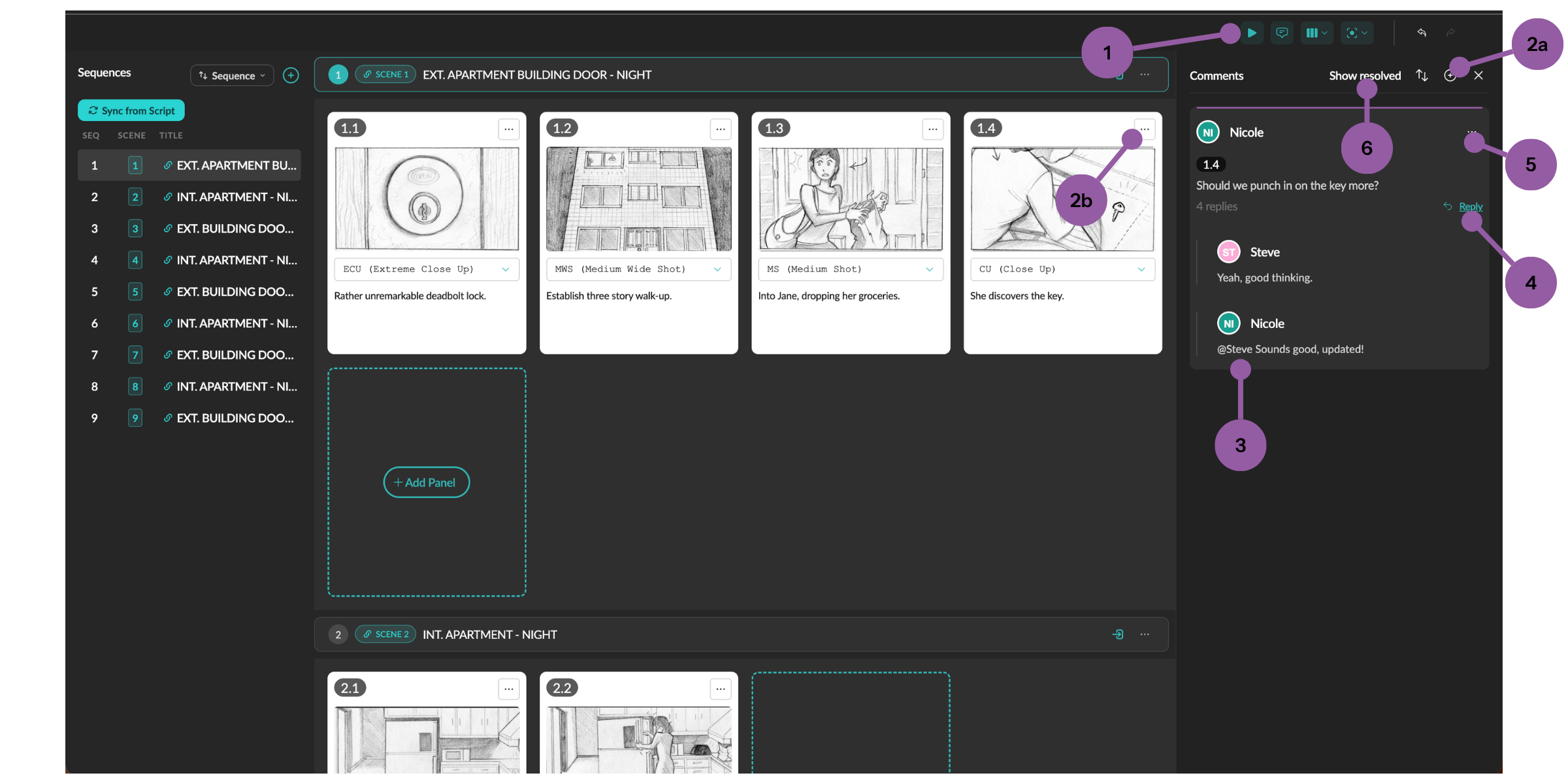Click Add Panel button in Scene 1
Viewport: 1568px width, 784px height.
[426, 482]
